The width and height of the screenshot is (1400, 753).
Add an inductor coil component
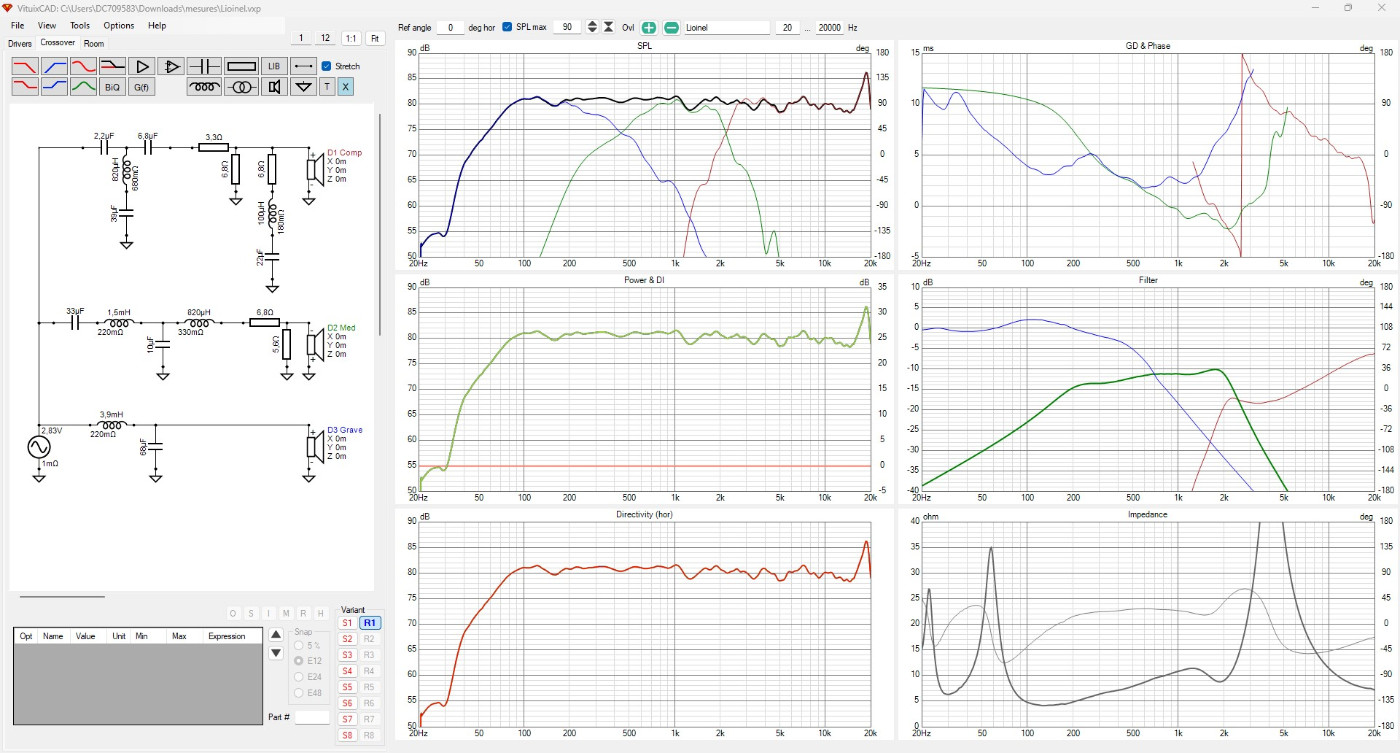click(x=204, y=87)
